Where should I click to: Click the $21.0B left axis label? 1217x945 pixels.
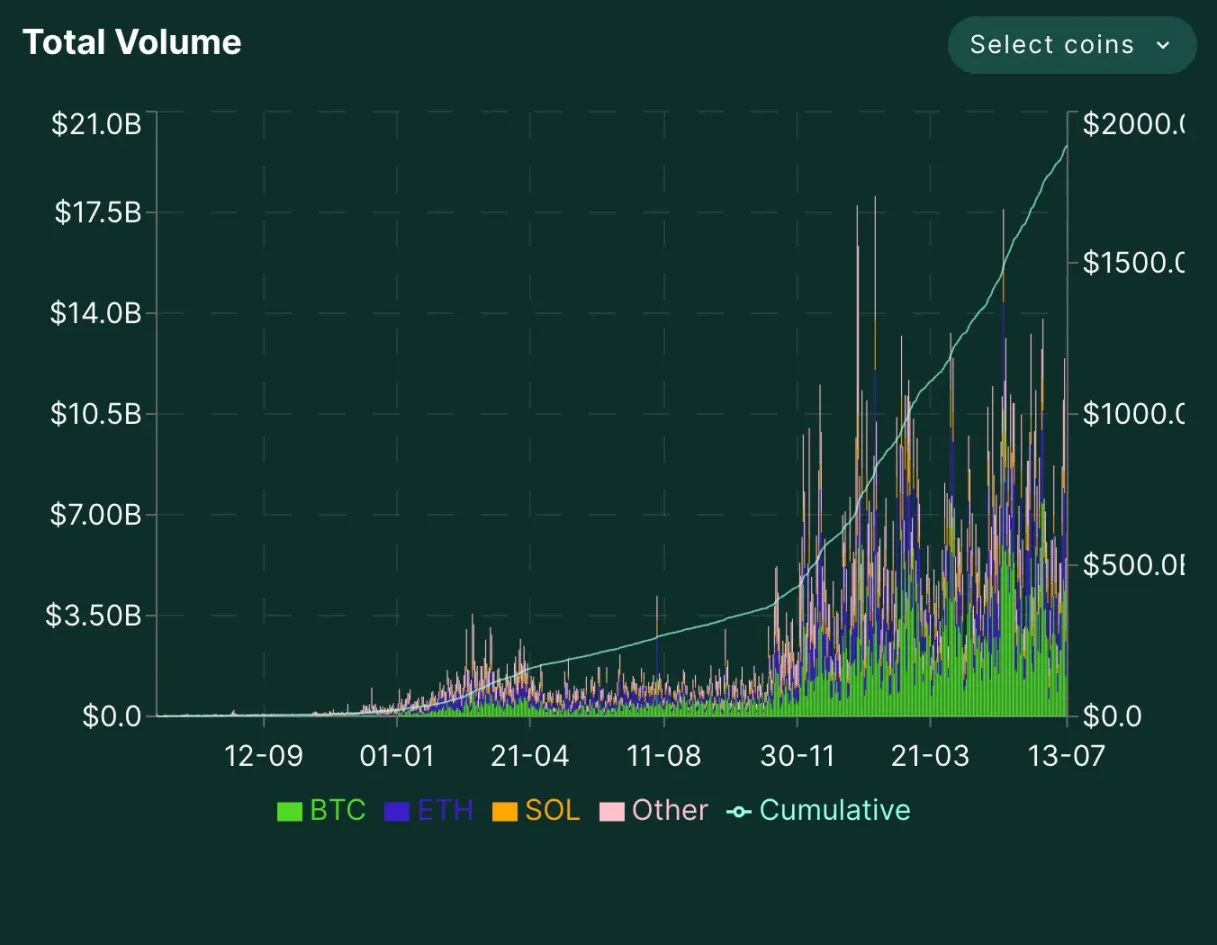point(96,125)
